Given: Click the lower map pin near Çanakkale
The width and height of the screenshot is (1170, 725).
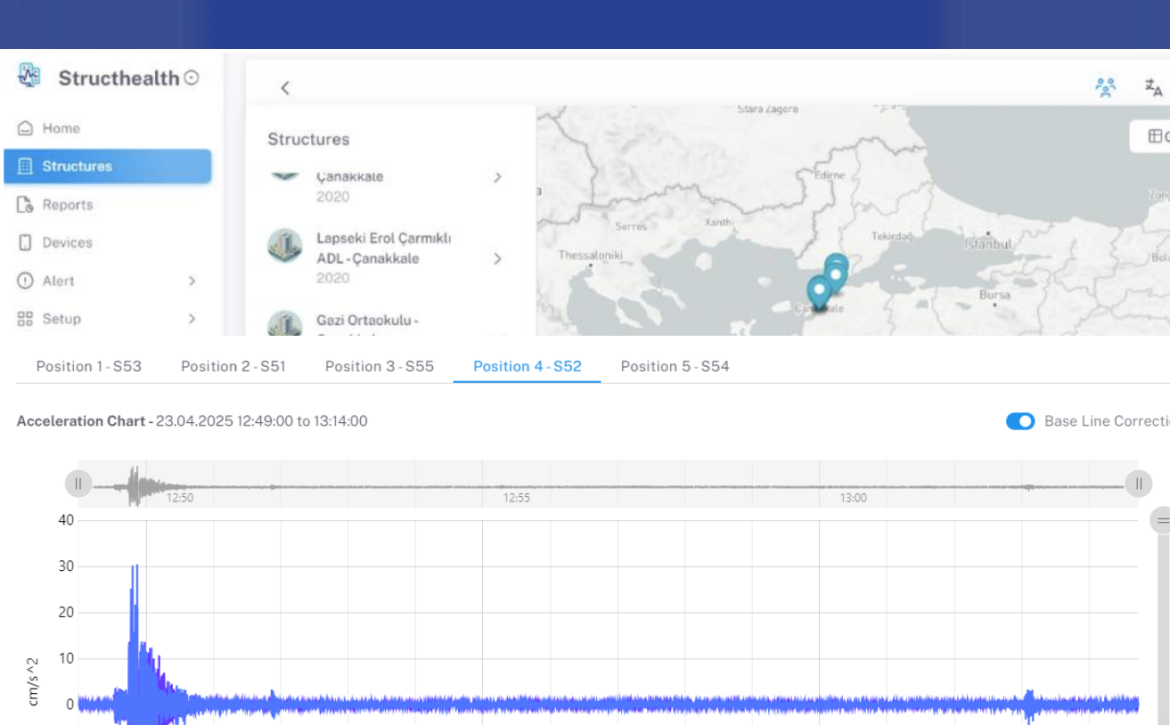Looking at the screenshot, I should pyautogui.click(x=819, y=291).
